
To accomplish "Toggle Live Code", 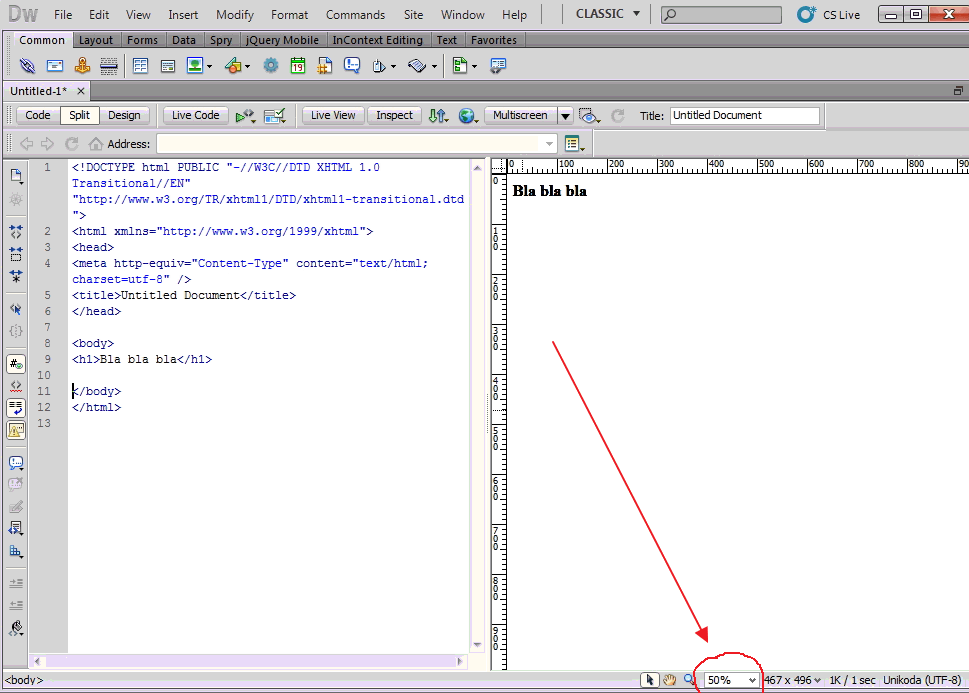I will pos(195,116).
